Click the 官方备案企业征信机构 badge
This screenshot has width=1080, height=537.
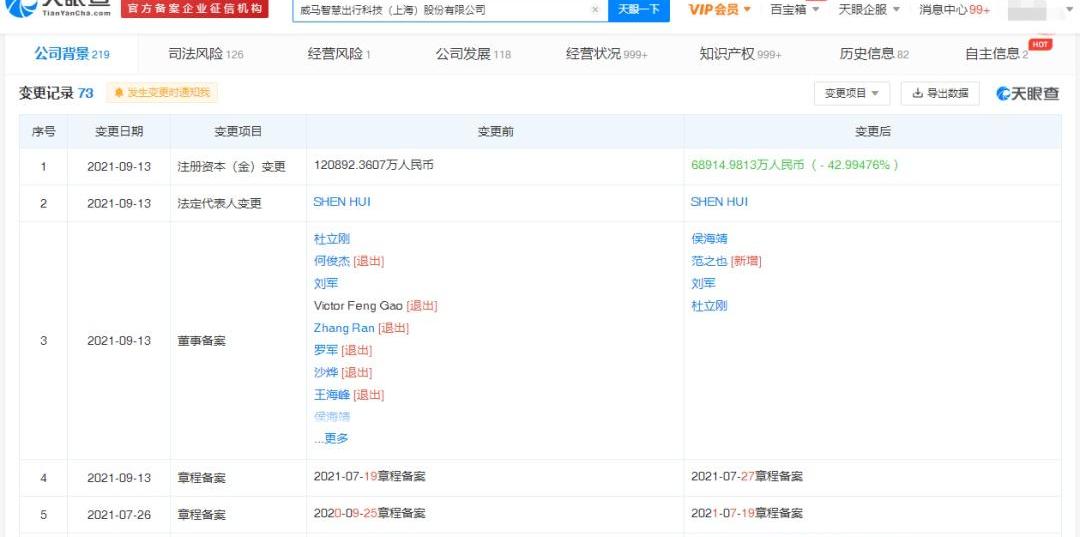coord(194,8)
